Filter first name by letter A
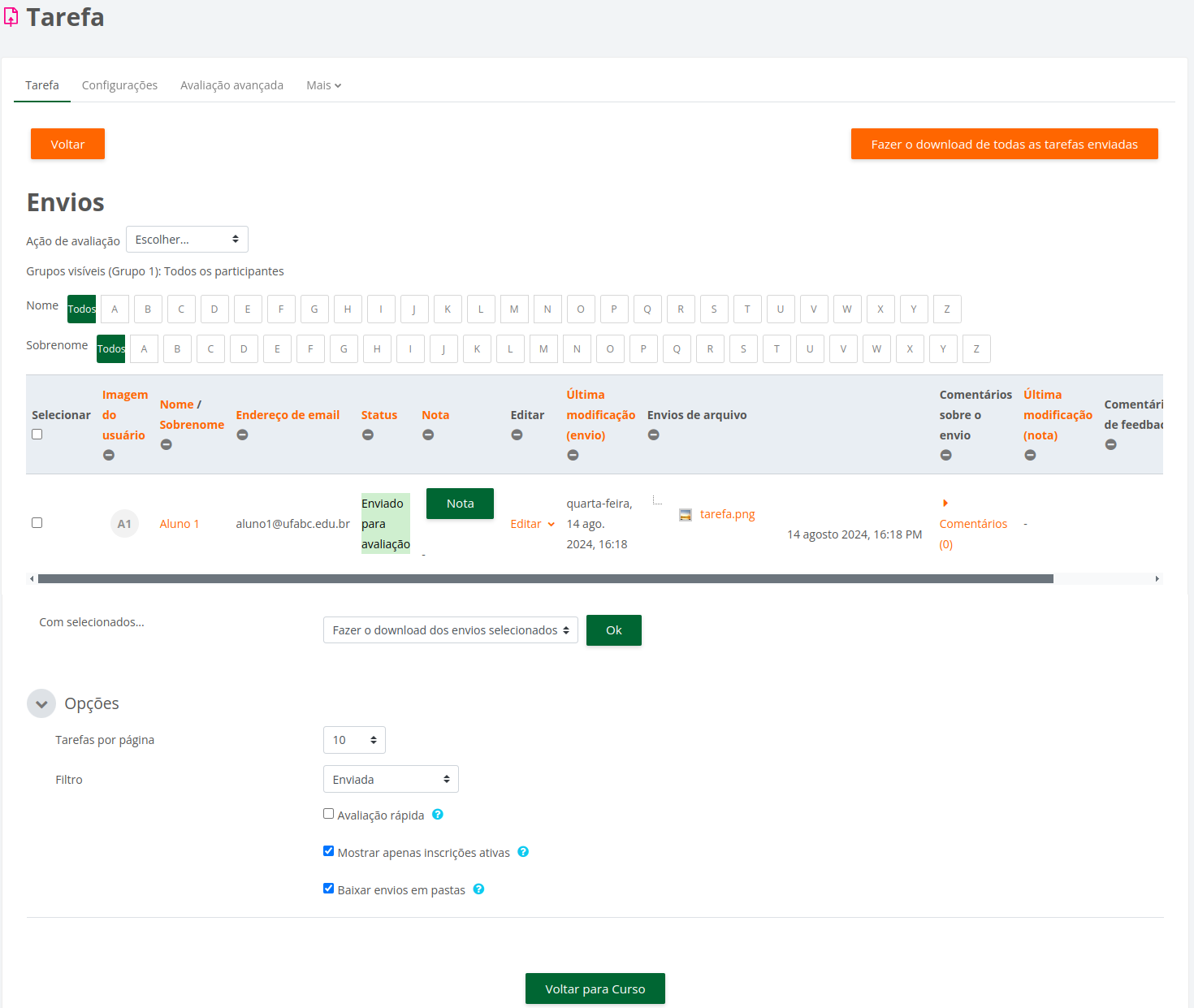 [115, 309]
